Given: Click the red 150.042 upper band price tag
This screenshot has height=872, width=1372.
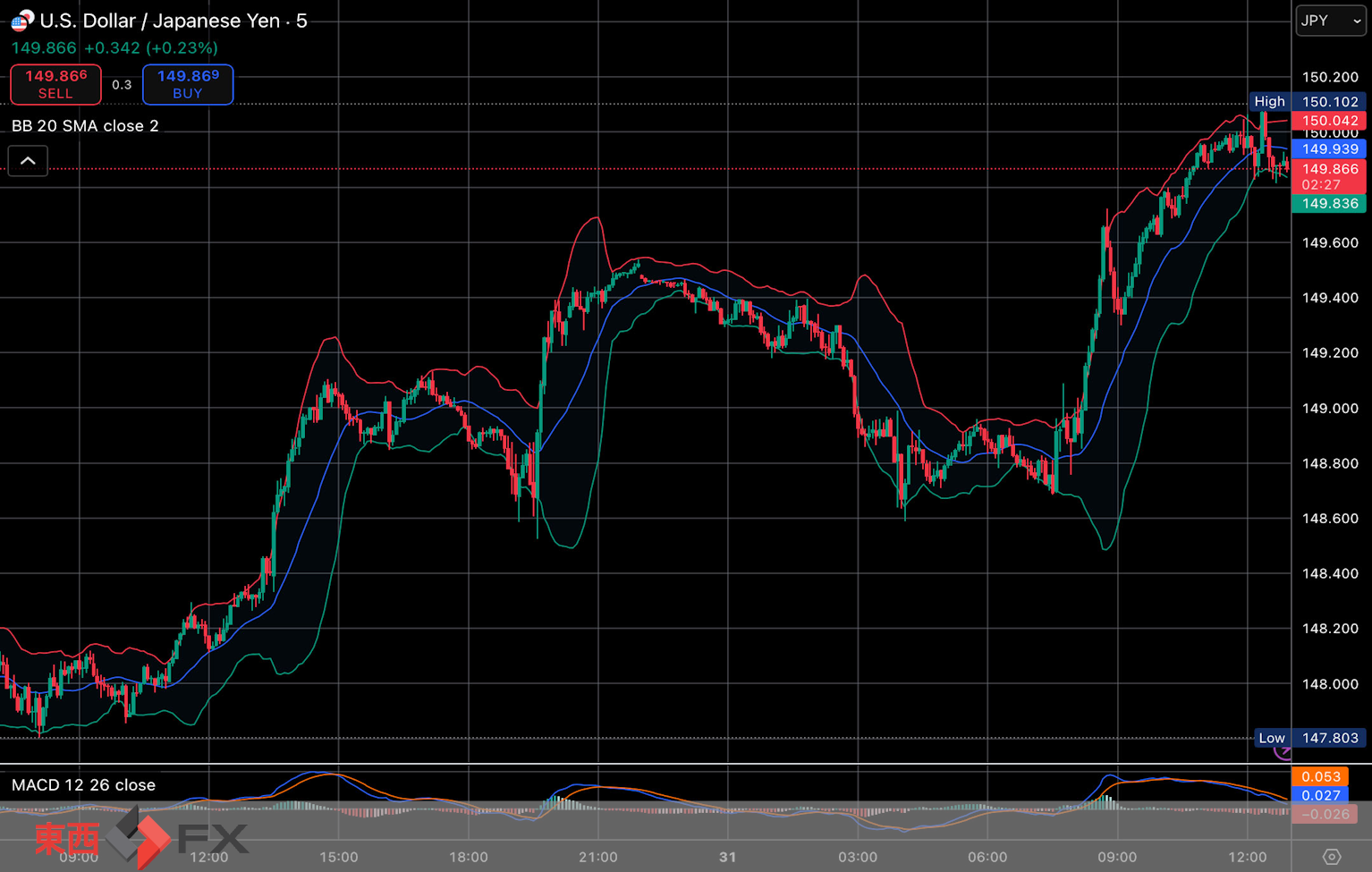Looking at the screenshot, I should 1329,121.
